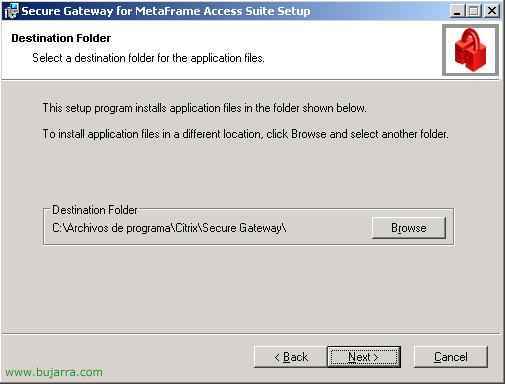This screenshot has width=506, height=384.
Task: Cancel the Secure Gateway setup
Action: point(451,357)
